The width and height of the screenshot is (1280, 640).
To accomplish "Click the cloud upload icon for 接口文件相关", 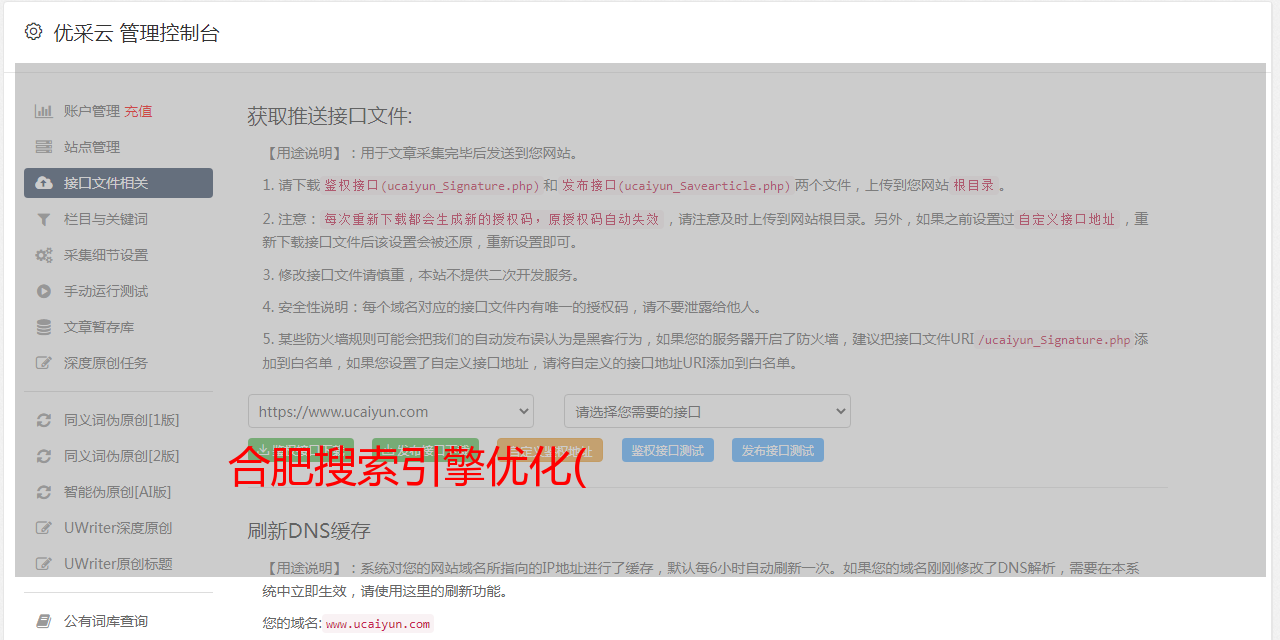I will point(44,183).
